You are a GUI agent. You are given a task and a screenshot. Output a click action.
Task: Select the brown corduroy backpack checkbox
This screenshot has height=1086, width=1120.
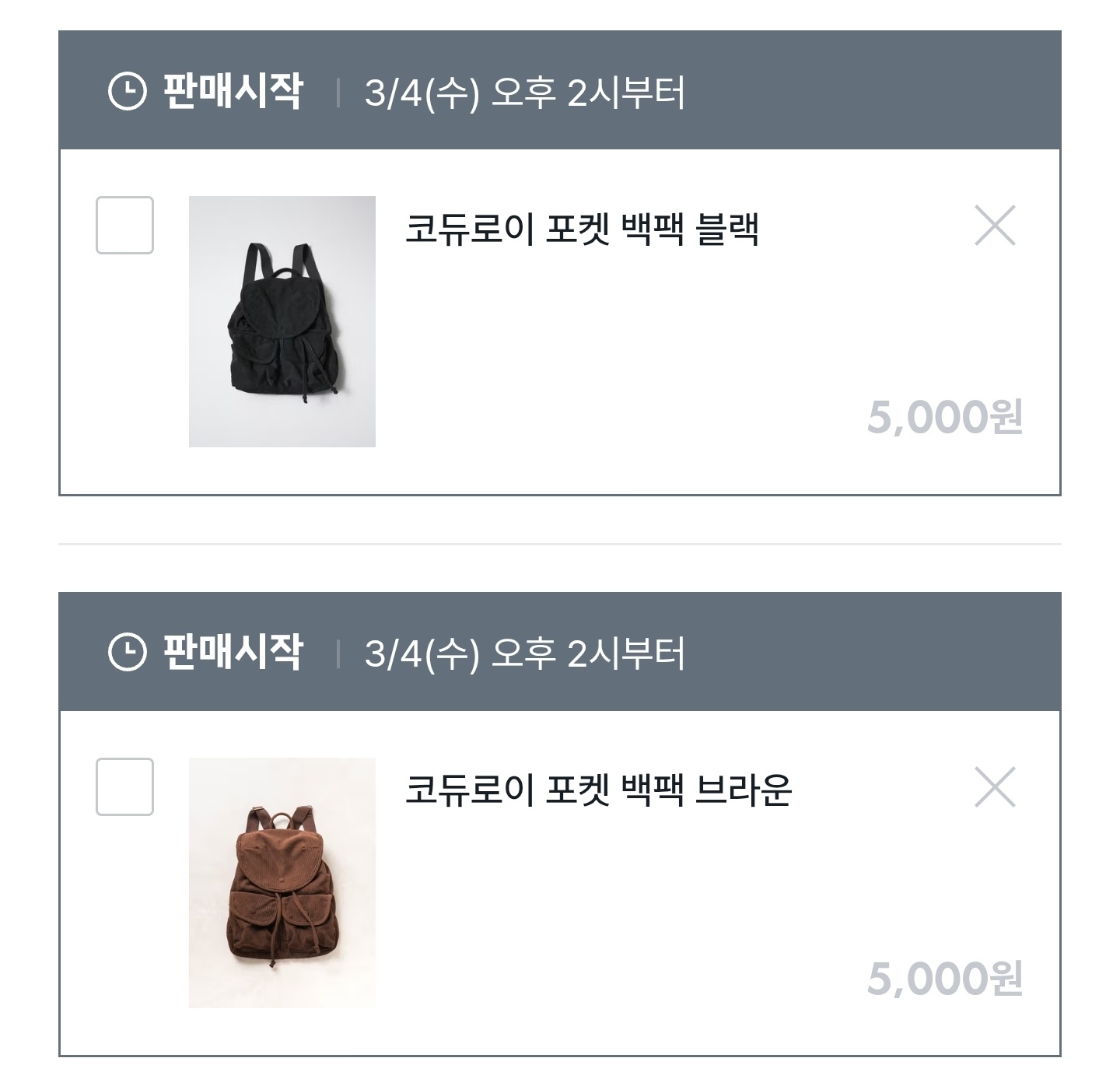[124, 786]
